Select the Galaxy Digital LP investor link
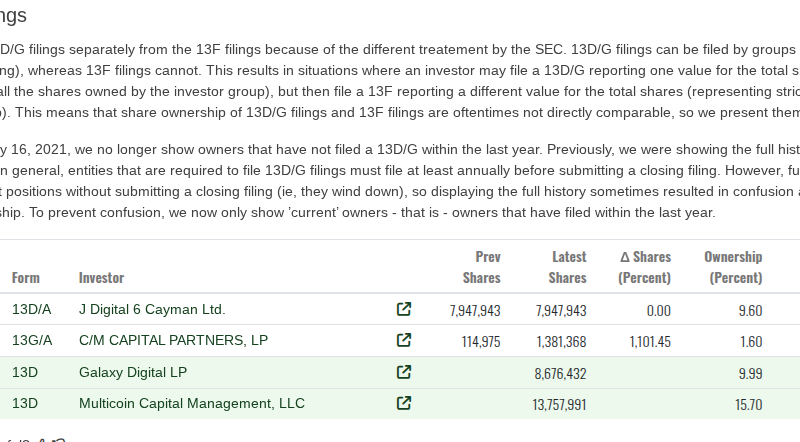This screenshot has width=800, height=442. 133,372
